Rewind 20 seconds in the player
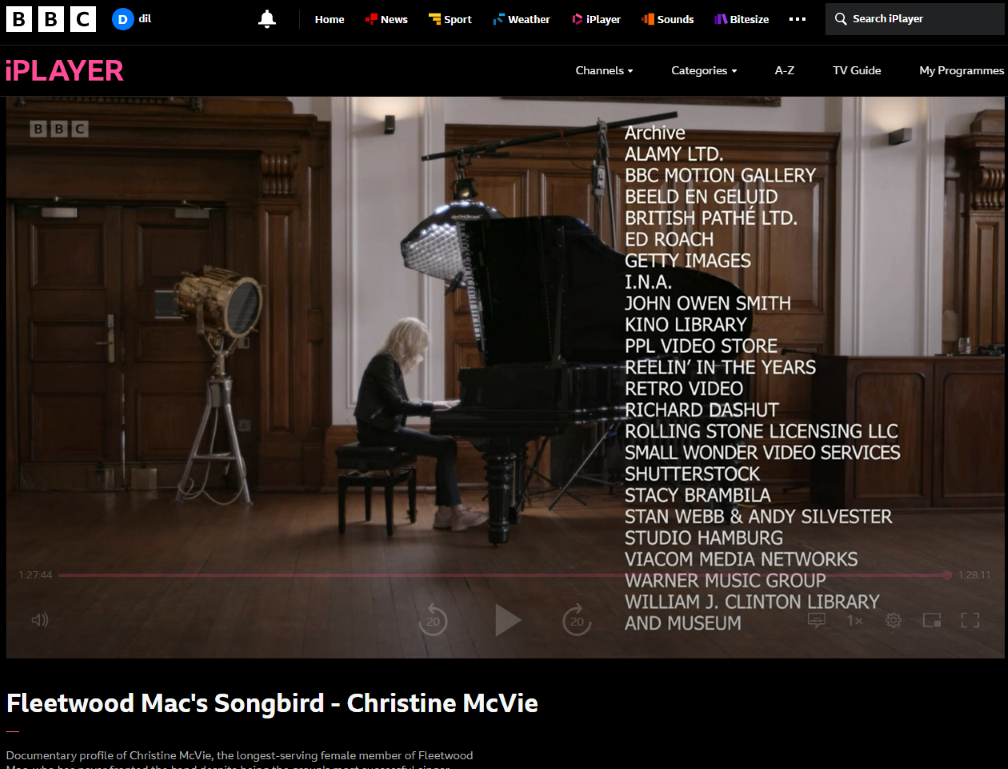This screenshot has height=769, width=1008. 433,620
